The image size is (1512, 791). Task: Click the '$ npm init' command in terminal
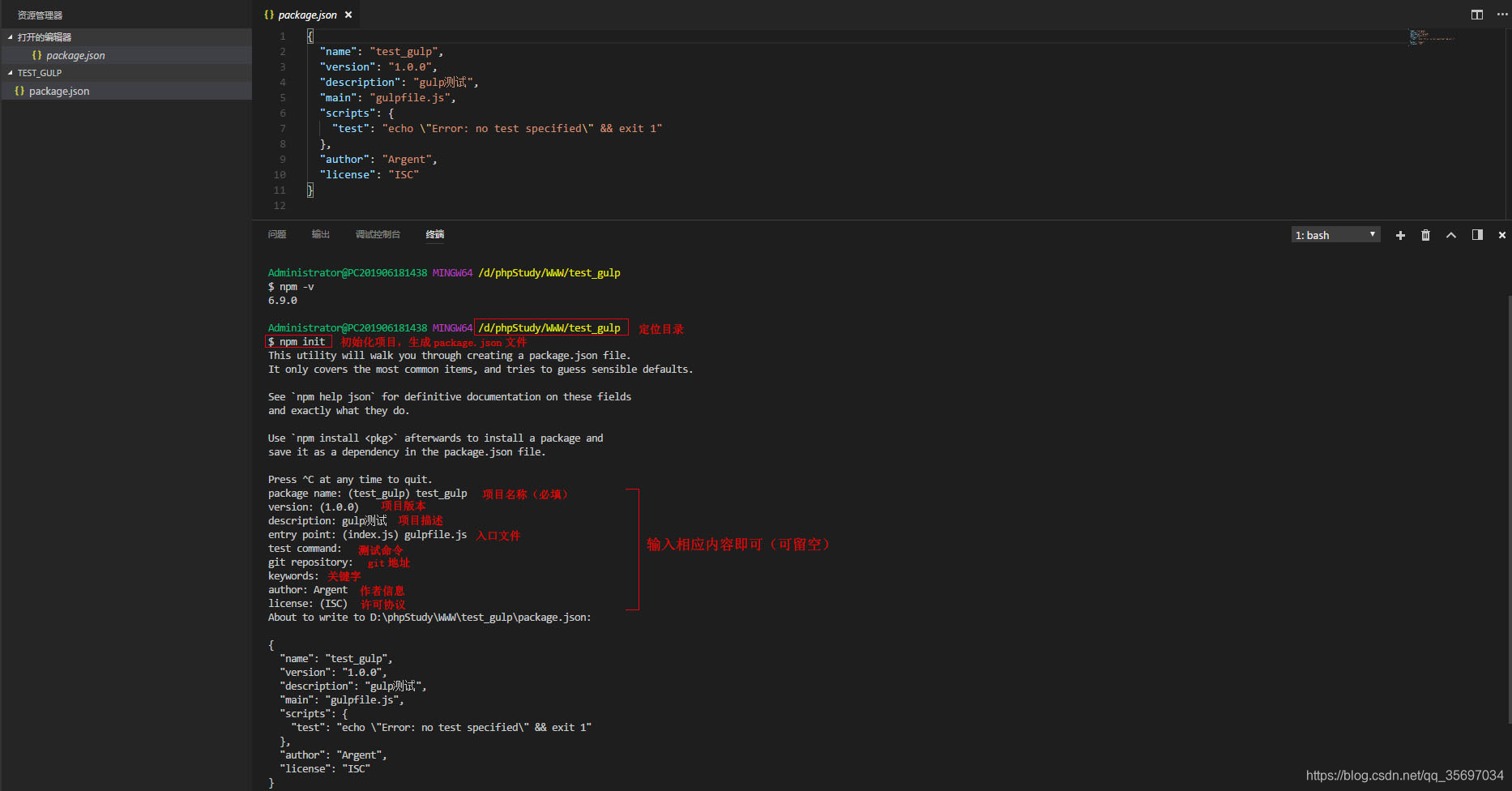click(x=297, y=342)
